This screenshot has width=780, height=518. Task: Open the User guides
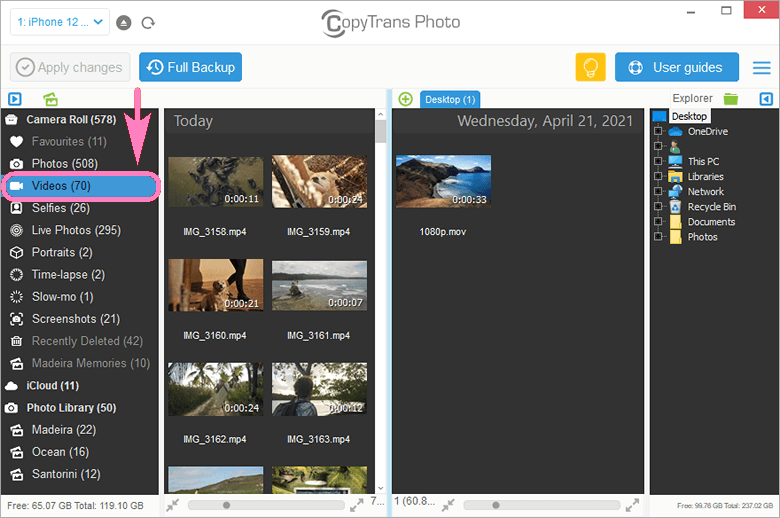tap(677, 67)
